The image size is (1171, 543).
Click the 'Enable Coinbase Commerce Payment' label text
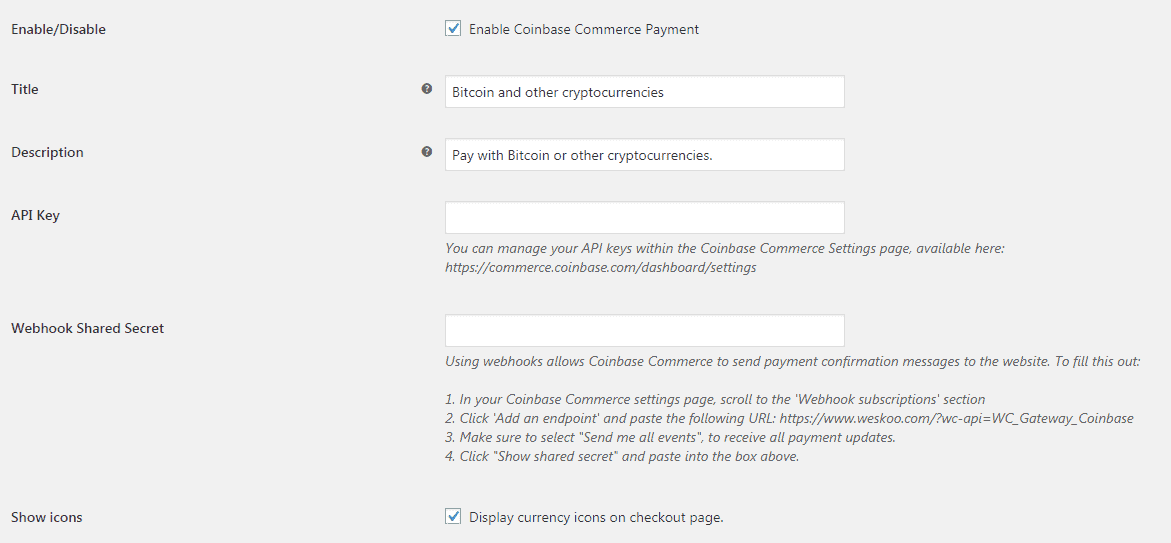point(584,29)
